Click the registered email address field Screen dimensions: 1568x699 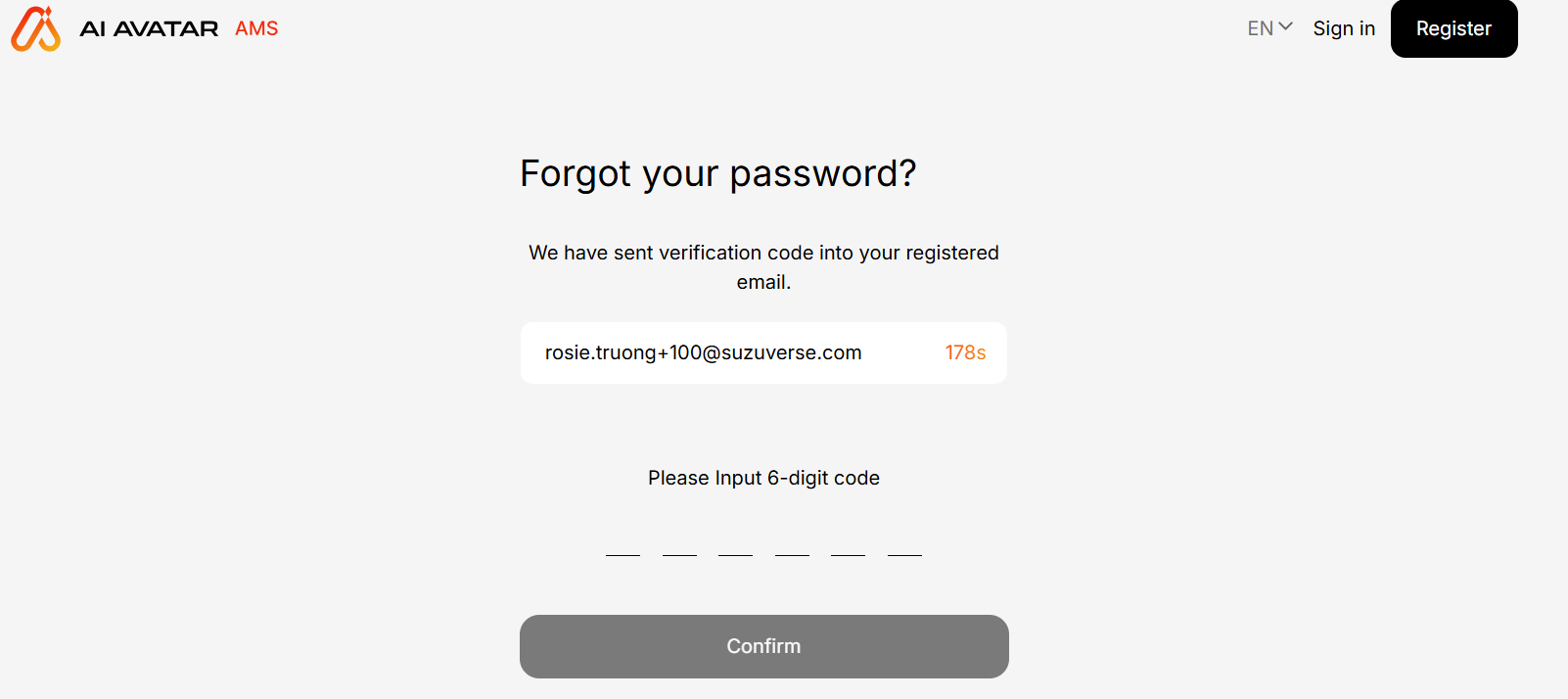pos(703,352)
